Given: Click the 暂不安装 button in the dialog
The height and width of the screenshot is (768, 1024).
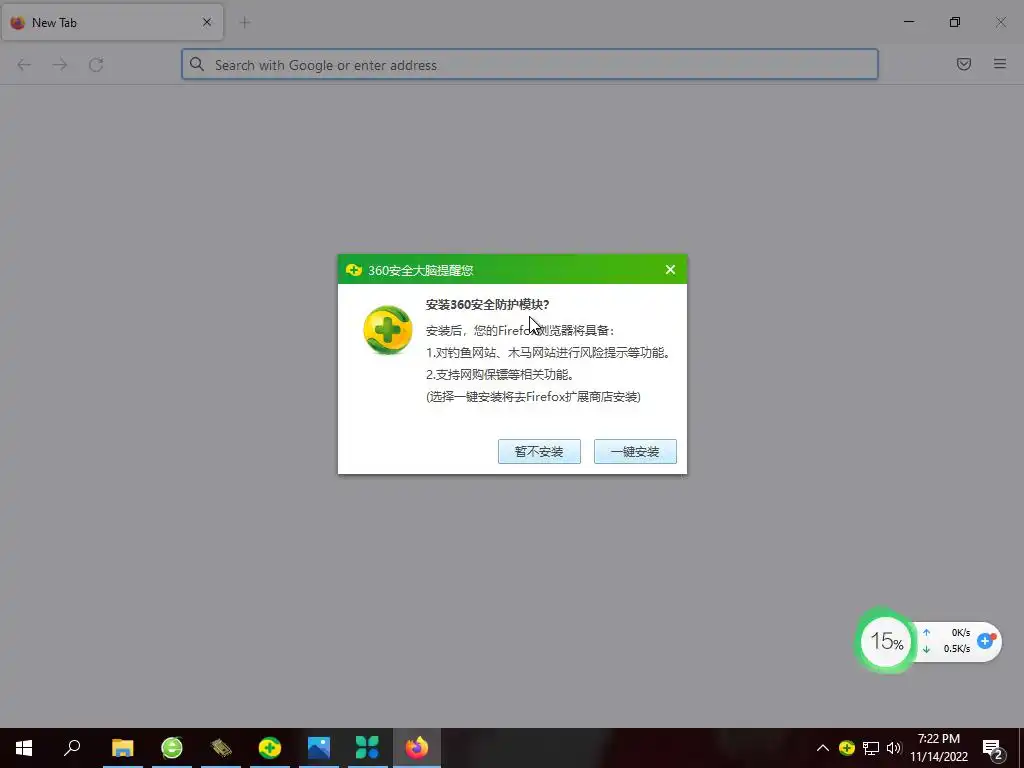Looking at the screenshot, I should click(539, 451).
